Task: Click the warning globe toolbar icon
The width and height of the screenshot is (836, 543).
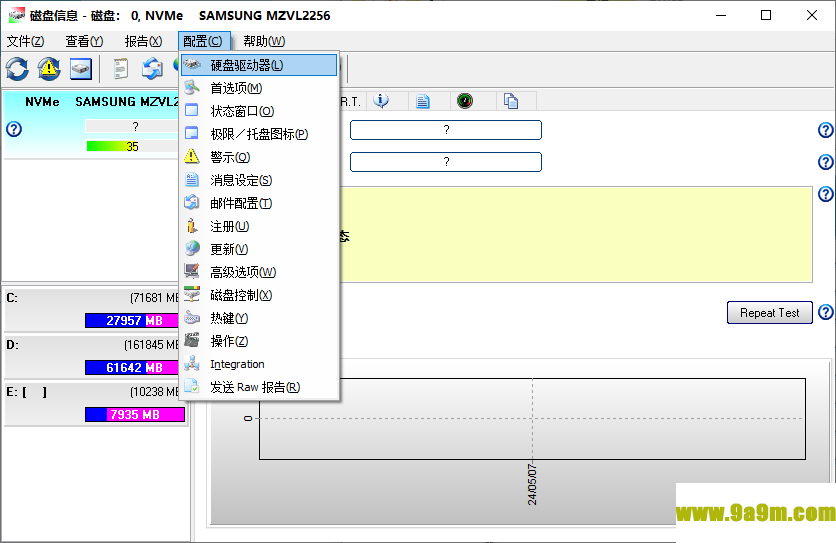Action: 49,69
